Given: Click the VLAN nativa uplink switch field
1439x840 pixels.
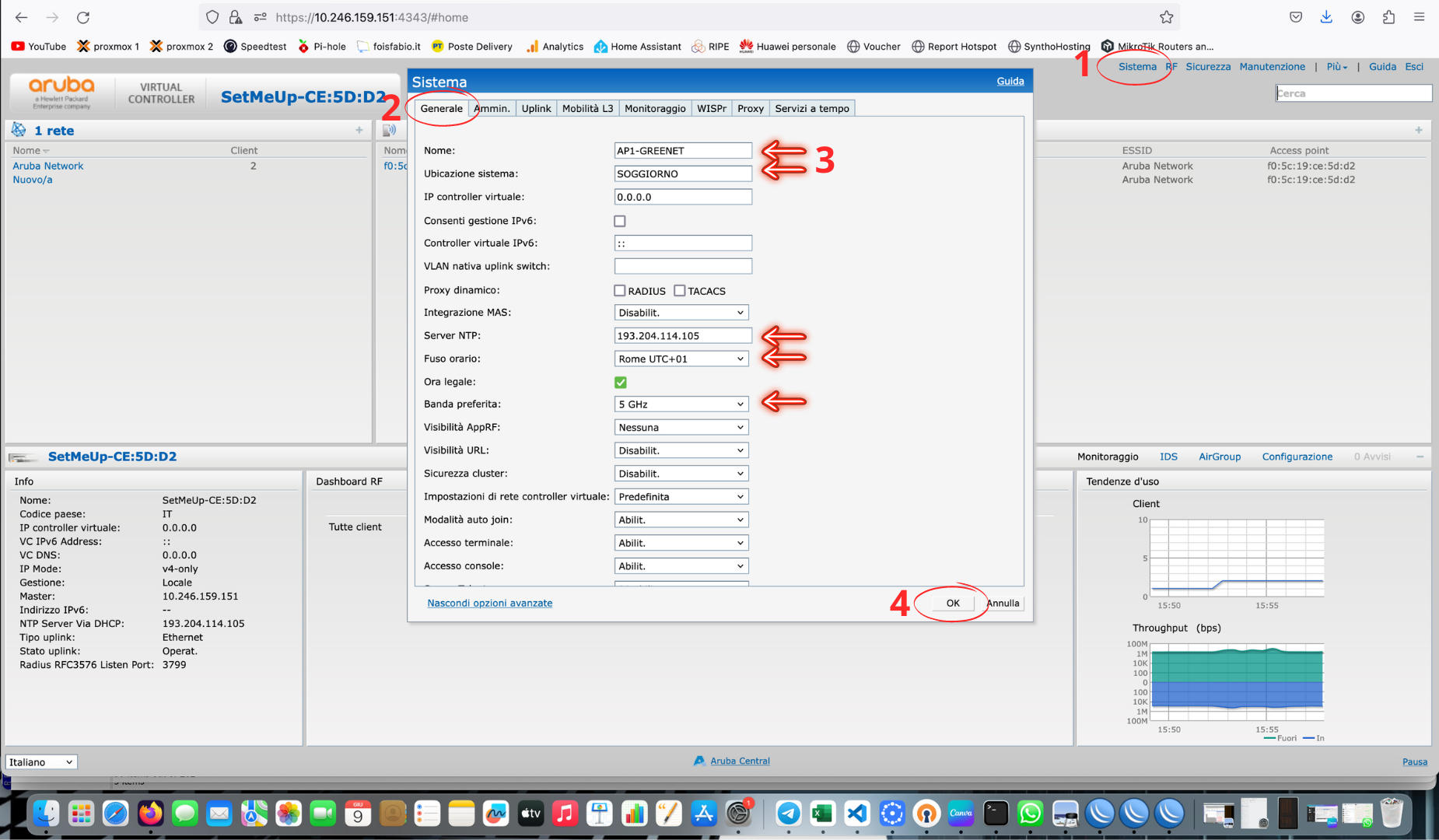Looking at the screenshot, I should pos(683,266).
